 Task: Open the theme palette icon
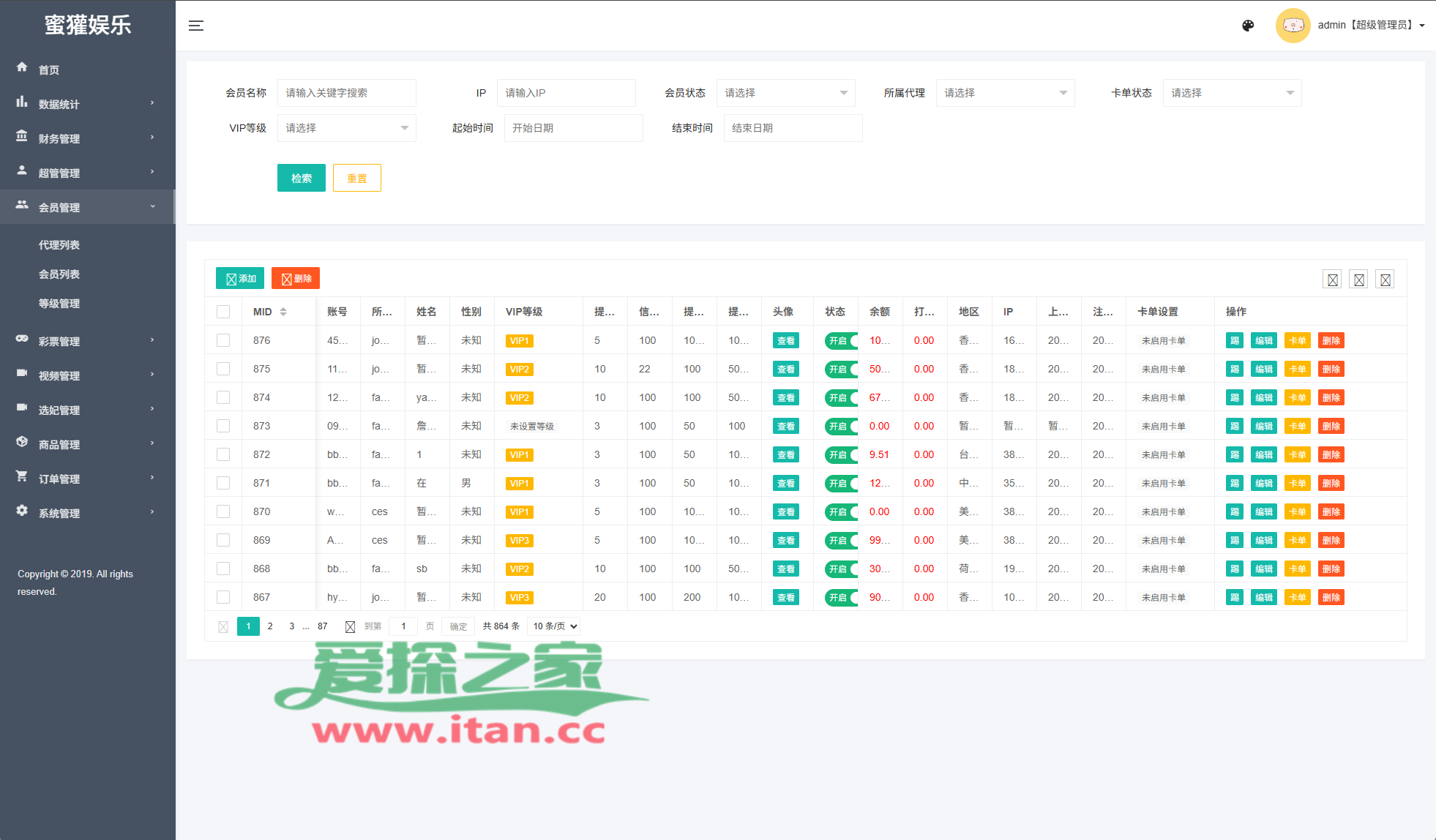(1248, 26)
